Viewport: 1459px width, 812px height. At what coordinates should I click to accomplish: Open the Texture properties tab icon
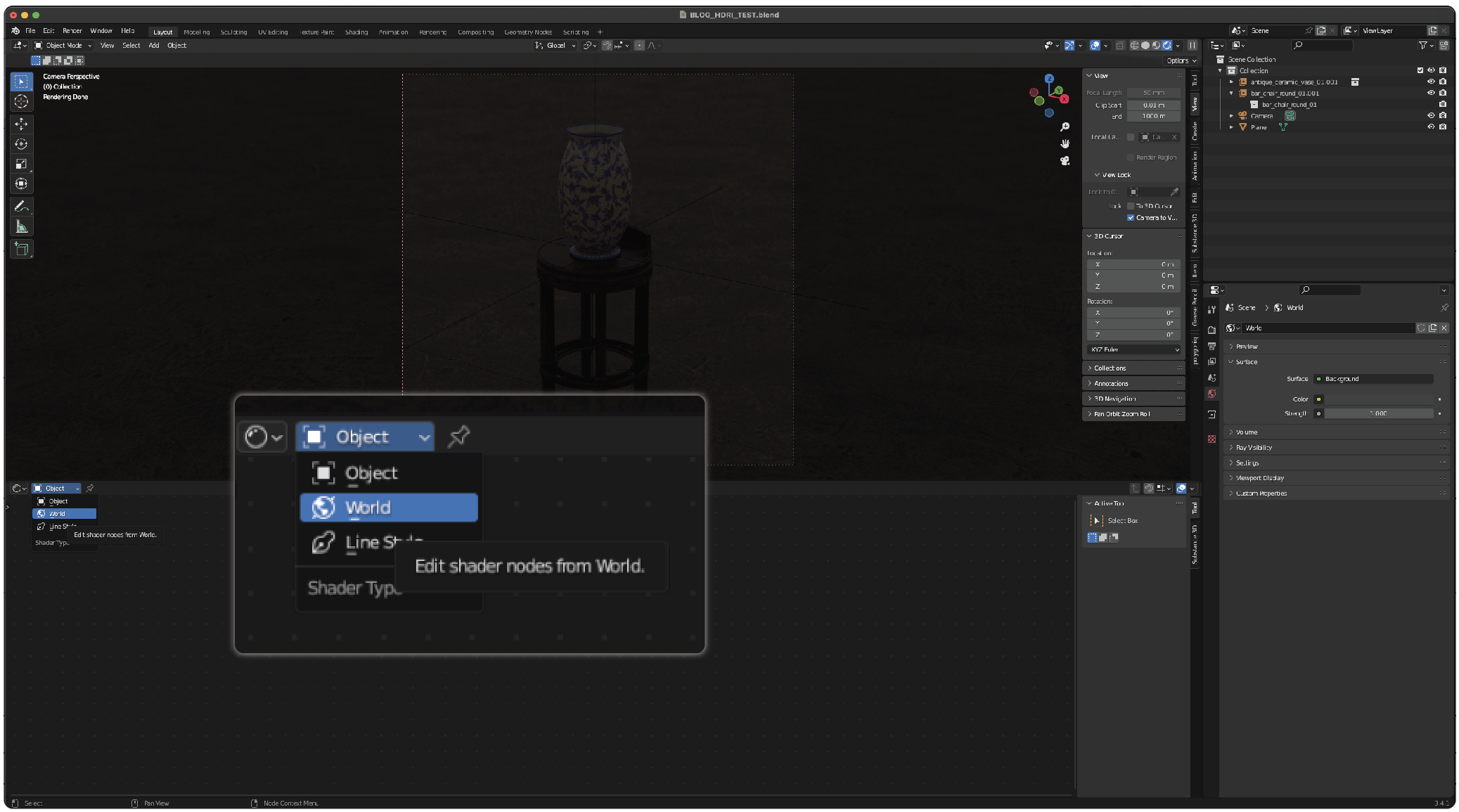point(1211,439)
